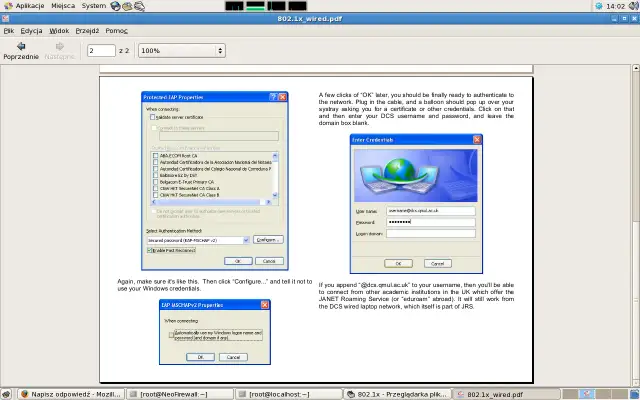Image resolution: width=640 pixels, height=400 pixels.
Task: Click the Firefox icon on Napisz odpowiedź taskbar button
Action: pos(25,394)
